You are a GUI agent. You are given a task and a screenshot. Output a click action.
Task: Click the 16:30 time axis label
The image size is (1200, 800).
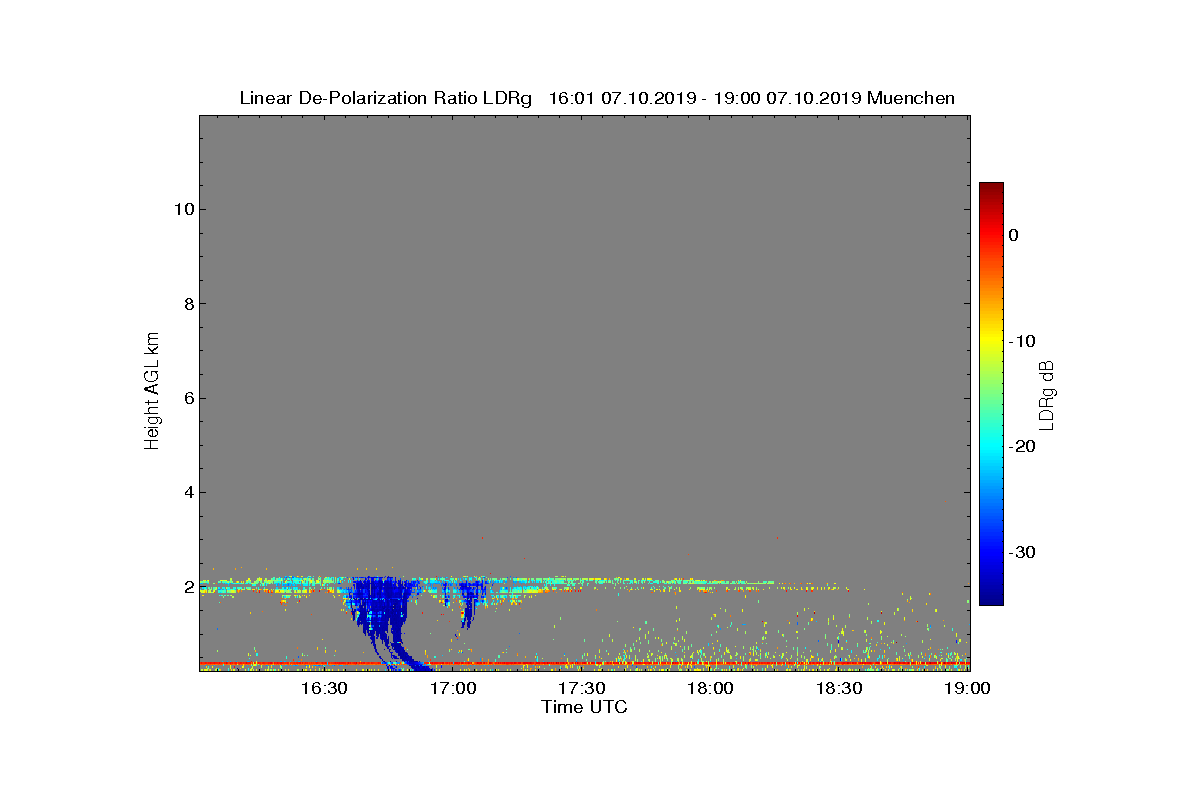(324, 689)
